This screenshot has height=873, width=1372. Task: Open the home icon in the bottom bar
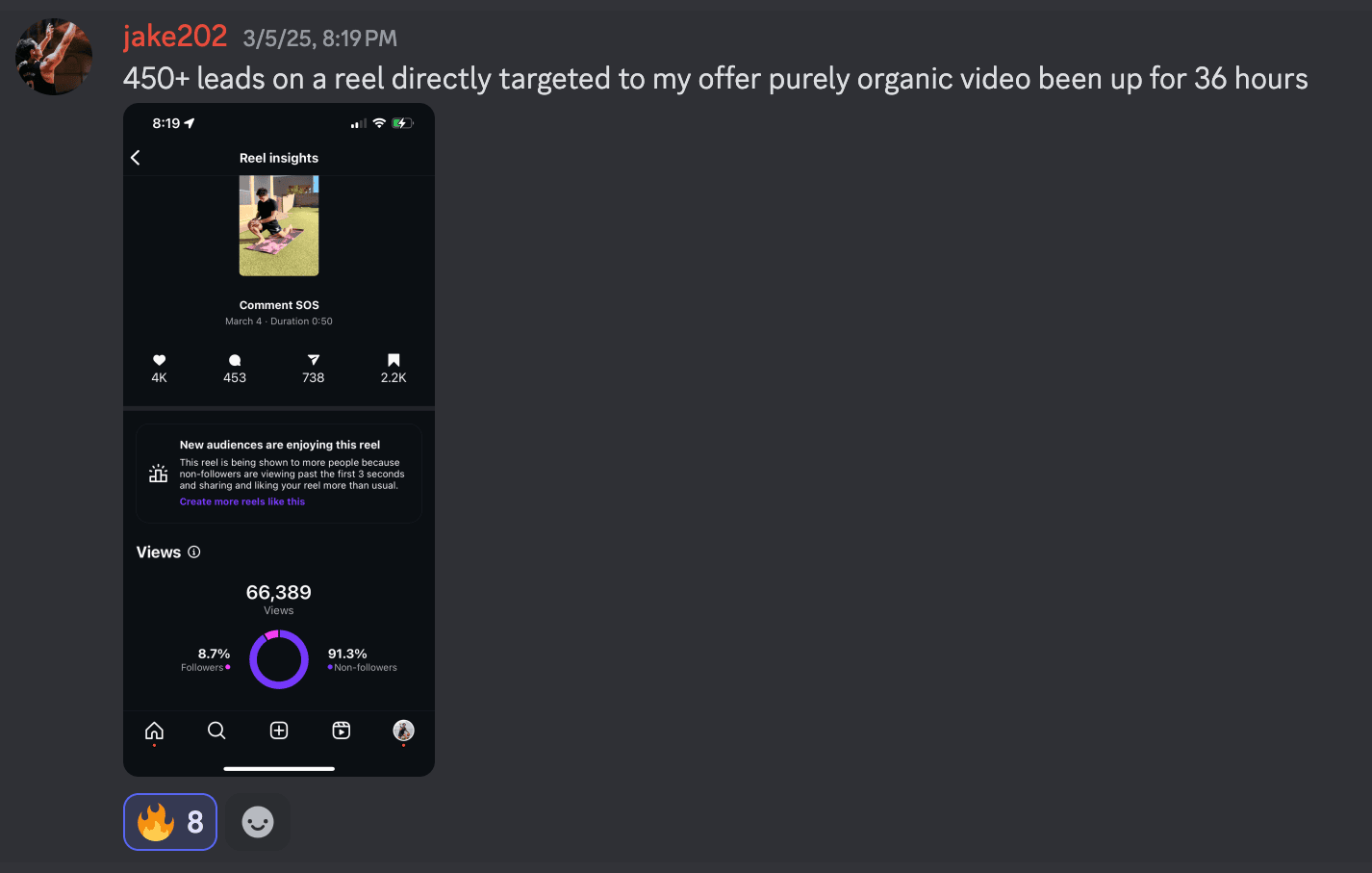point(154,731)
